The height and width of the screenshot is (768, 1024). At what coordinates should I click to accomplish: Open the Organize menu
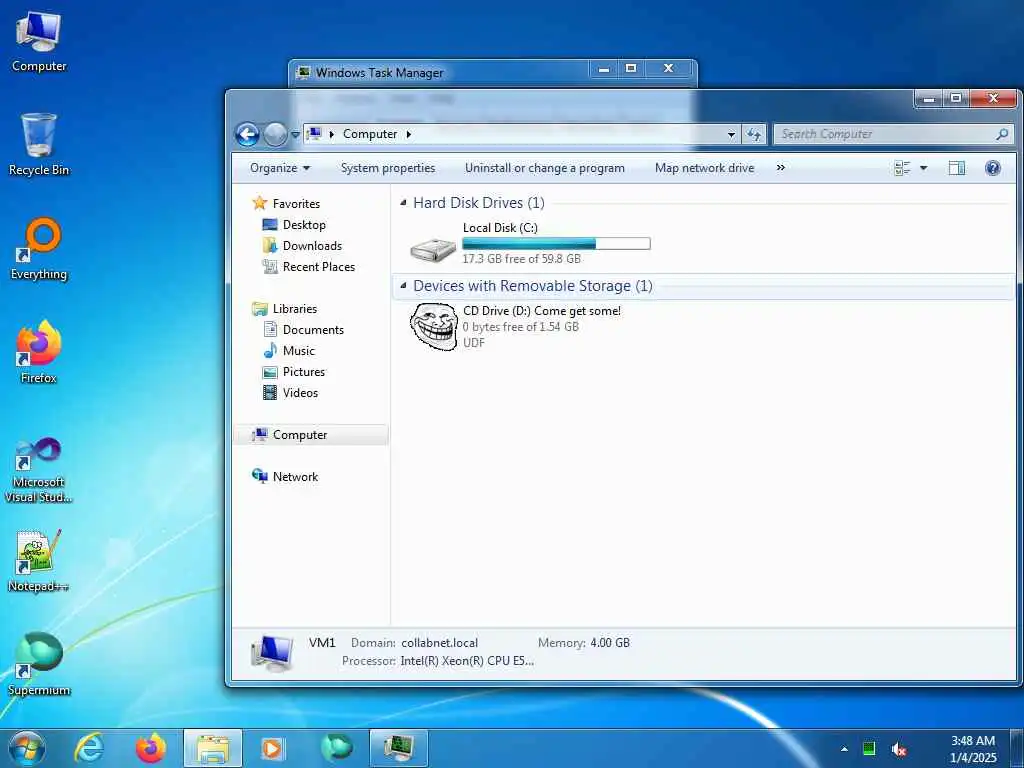coord(280,168)
